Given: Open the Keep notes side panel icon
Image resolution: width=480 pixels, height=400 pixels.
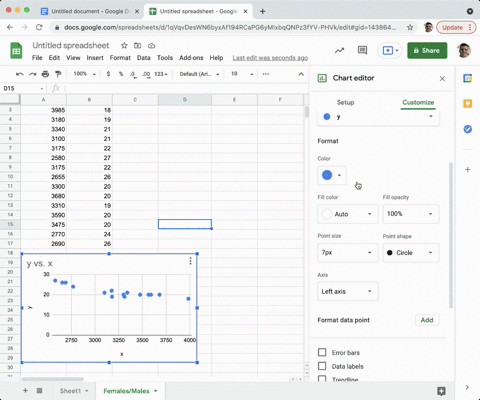Looking at the screenshot, I should coord(468,104).
